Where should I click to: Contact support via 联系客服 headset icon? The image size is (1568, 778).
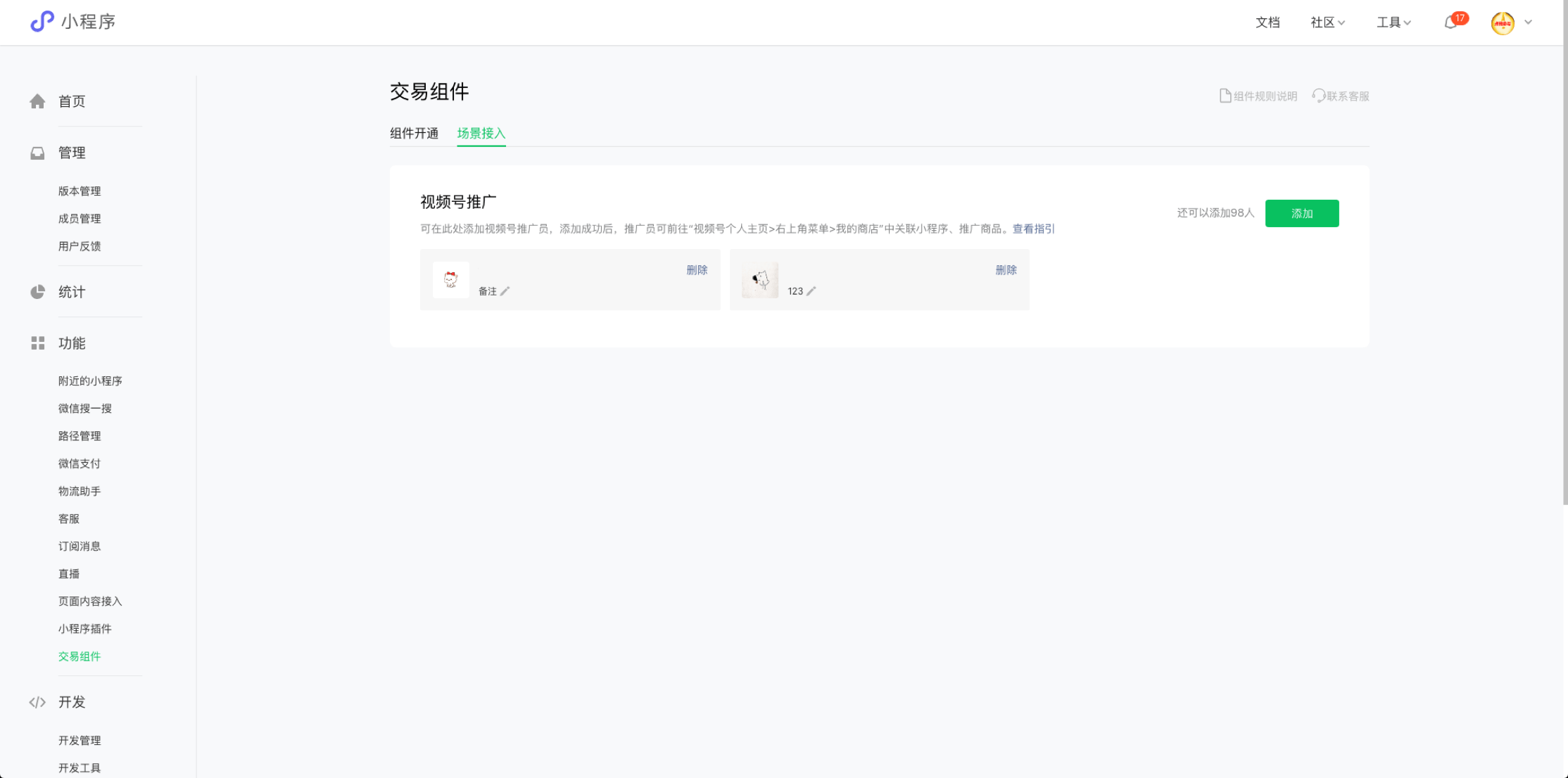[1318, 96]
